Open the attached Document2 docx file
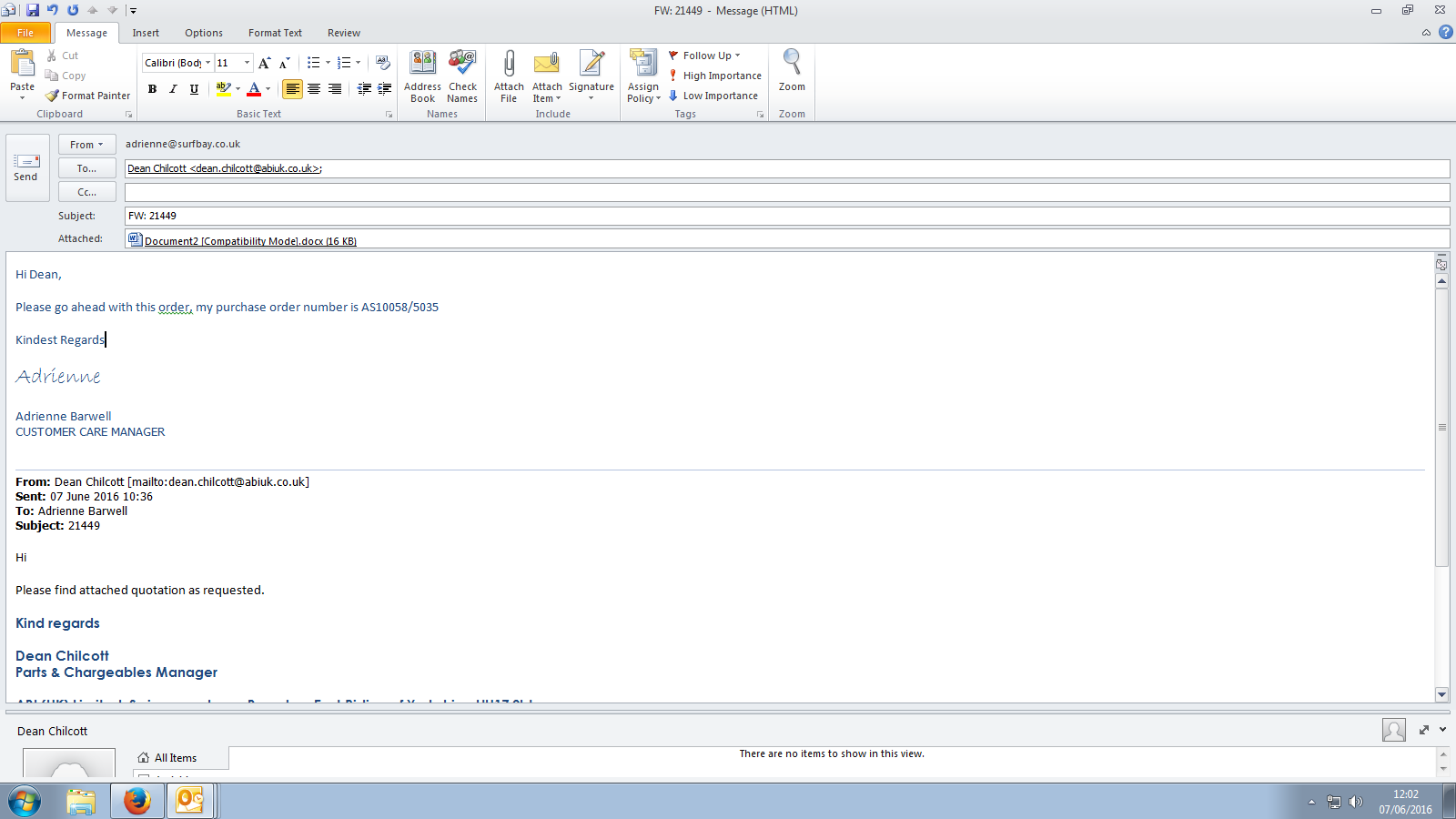The width and height of the screenshot is (1456, 819). pos(249,241)
